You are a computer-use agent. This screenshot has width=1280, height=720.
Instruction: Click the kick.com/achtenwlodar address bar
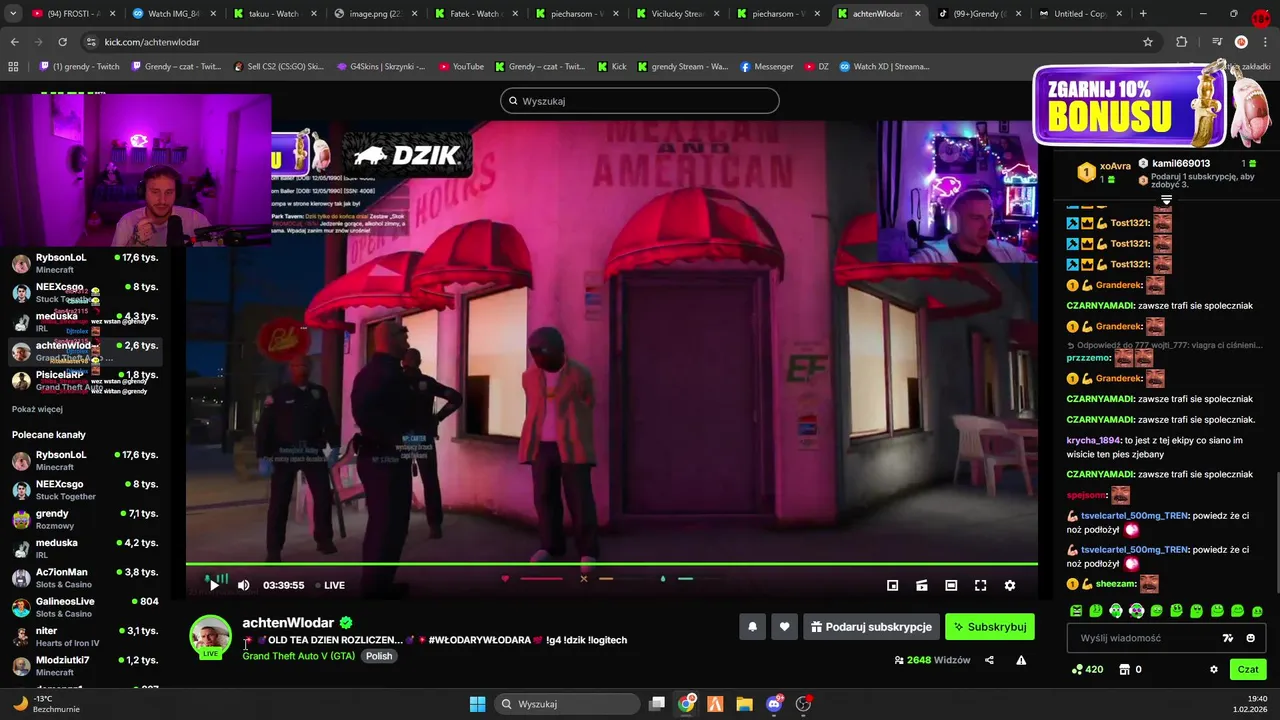620,42
